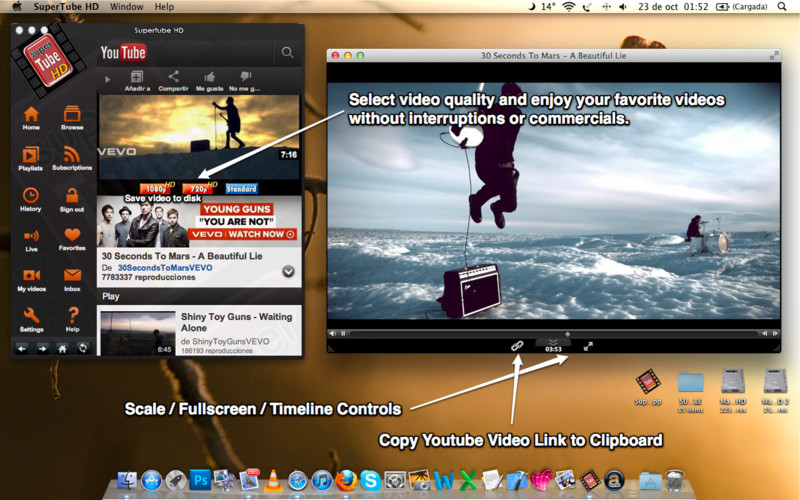The height and width of the screenshot is (500, 800).
Task: Open Skype from the Dock
Action: (x=370, y=480)
